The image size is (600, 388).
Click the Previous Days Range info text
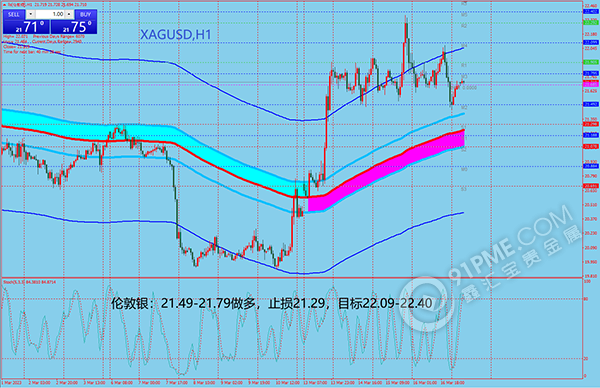point(59,36)
